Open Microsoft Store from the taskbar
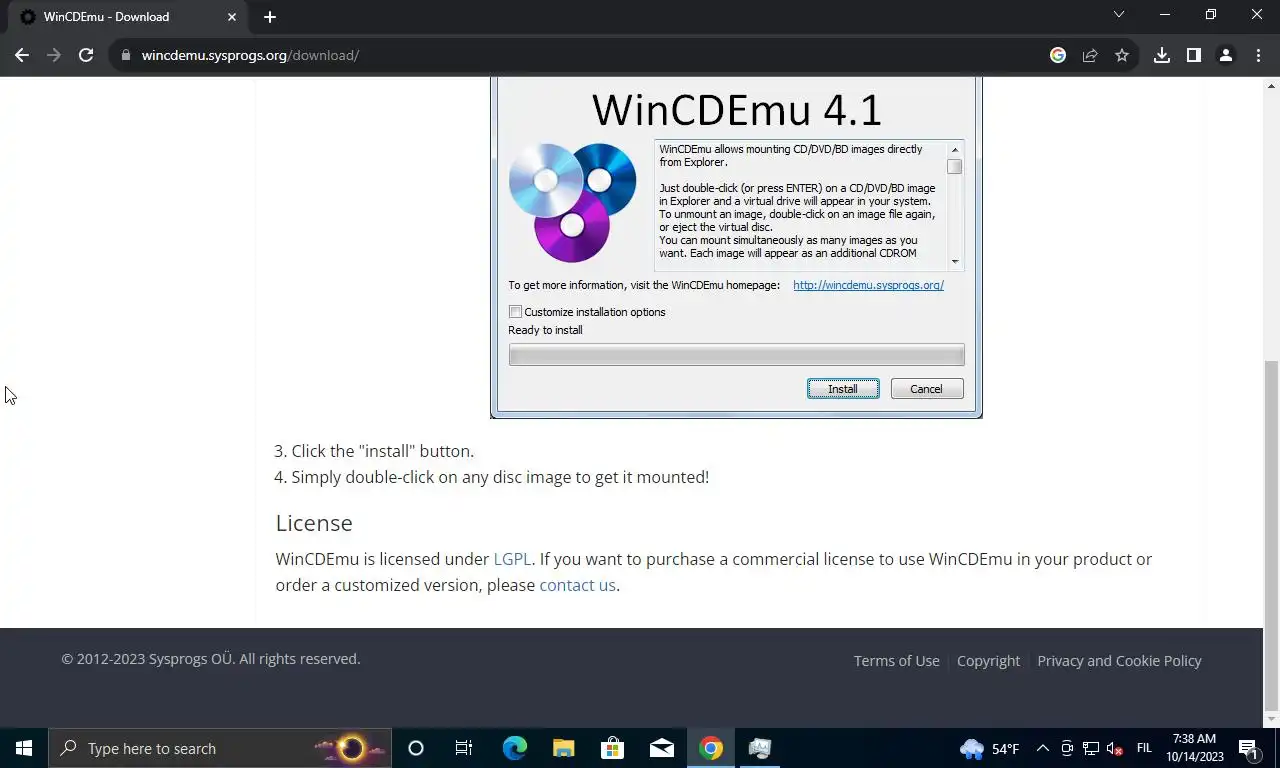 click(x=612, y=748)
